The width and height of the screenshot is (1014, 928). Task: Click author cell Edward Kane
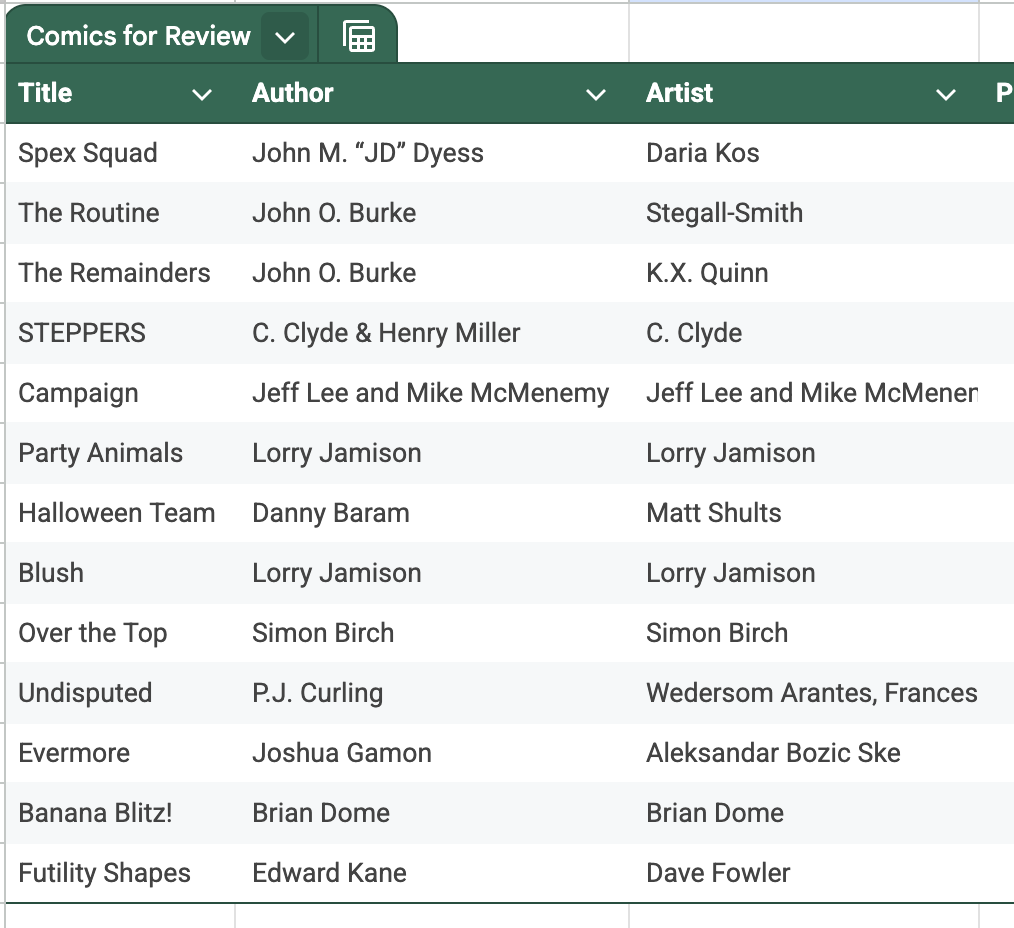pos(432,873)
